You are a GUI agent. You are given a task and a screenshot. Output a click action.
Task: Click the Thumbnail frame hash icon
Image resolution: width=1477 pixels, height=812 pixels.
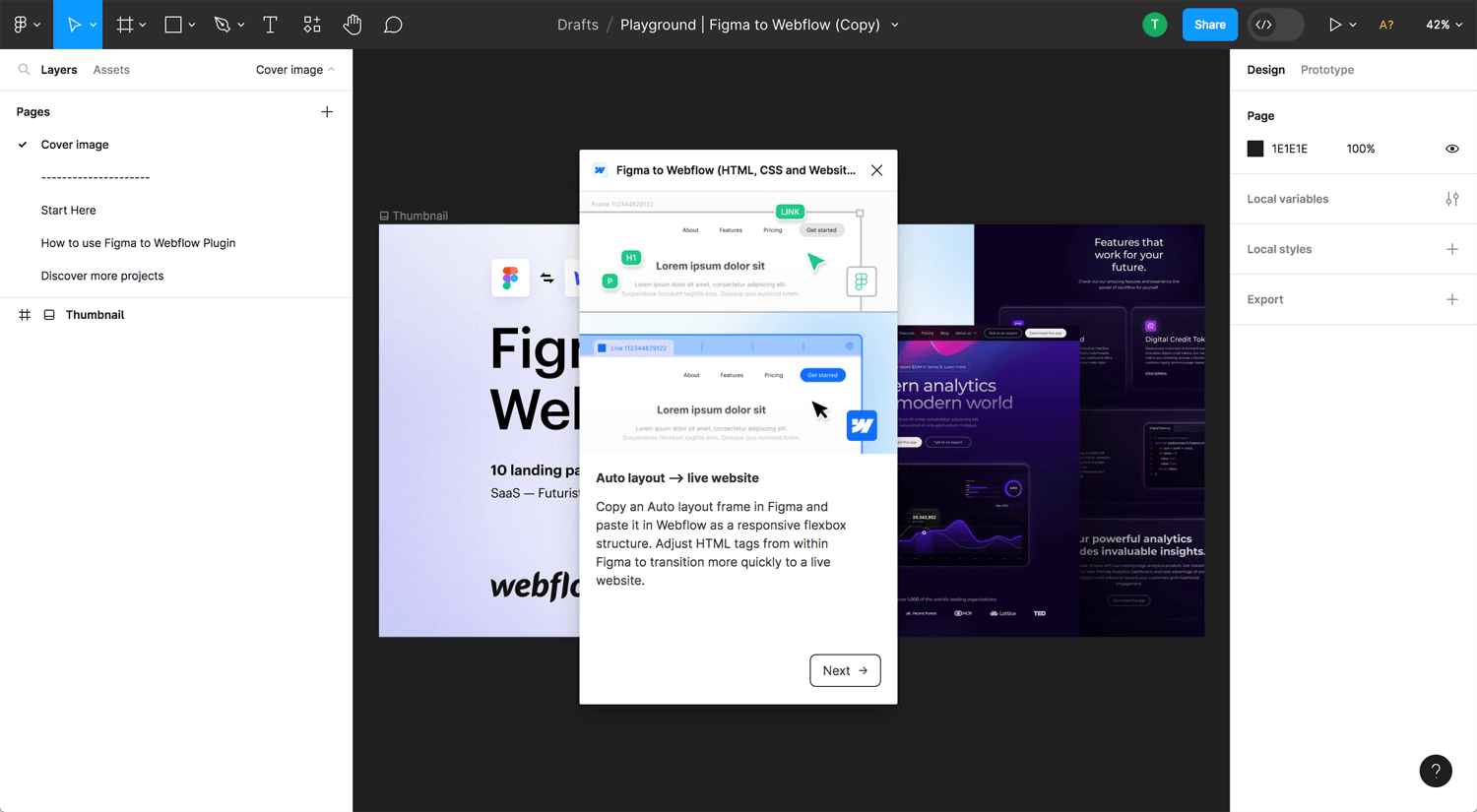coord(25,315)
